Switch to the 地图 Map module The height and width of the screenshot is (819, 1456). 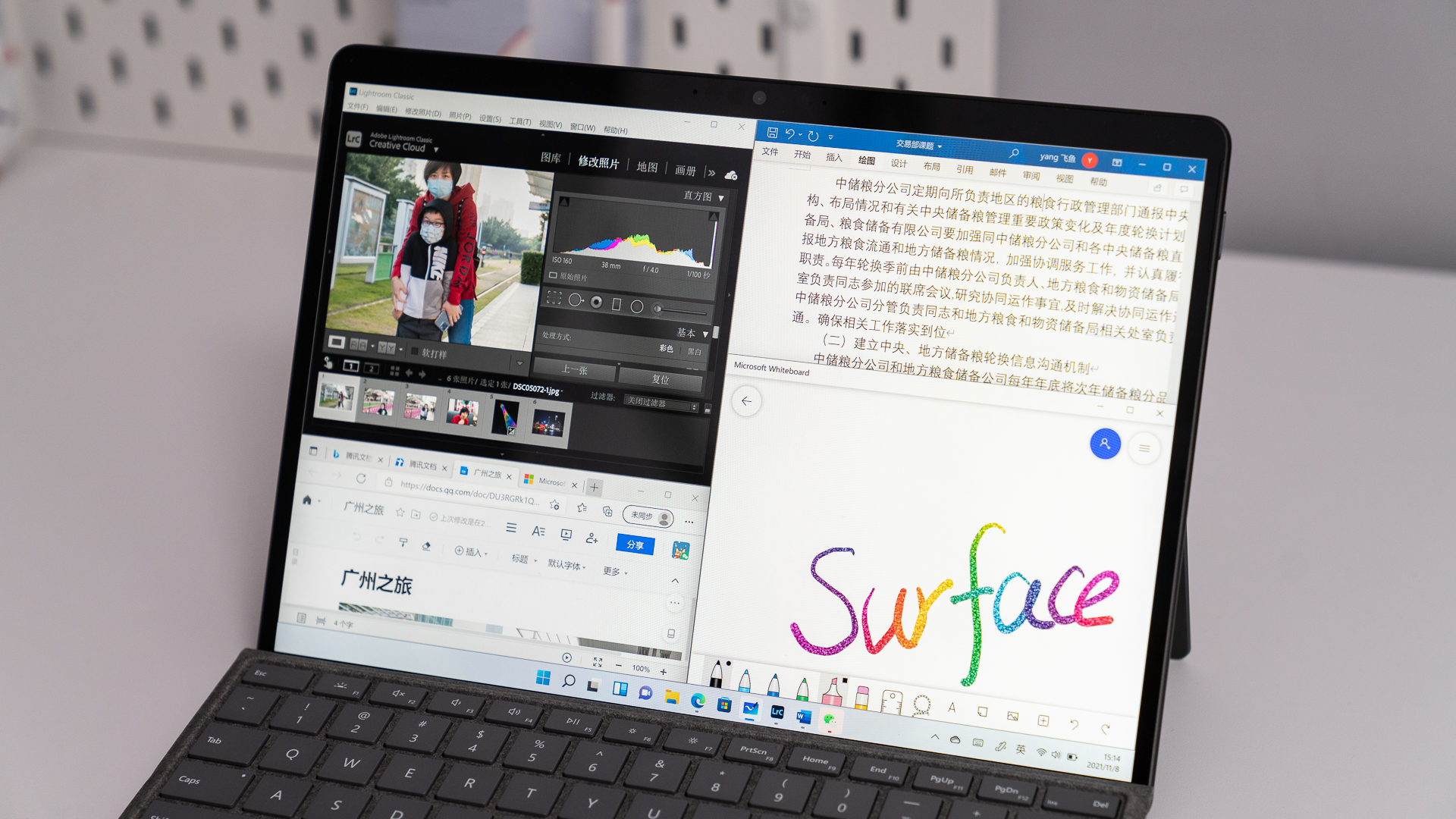click(647, 167)
